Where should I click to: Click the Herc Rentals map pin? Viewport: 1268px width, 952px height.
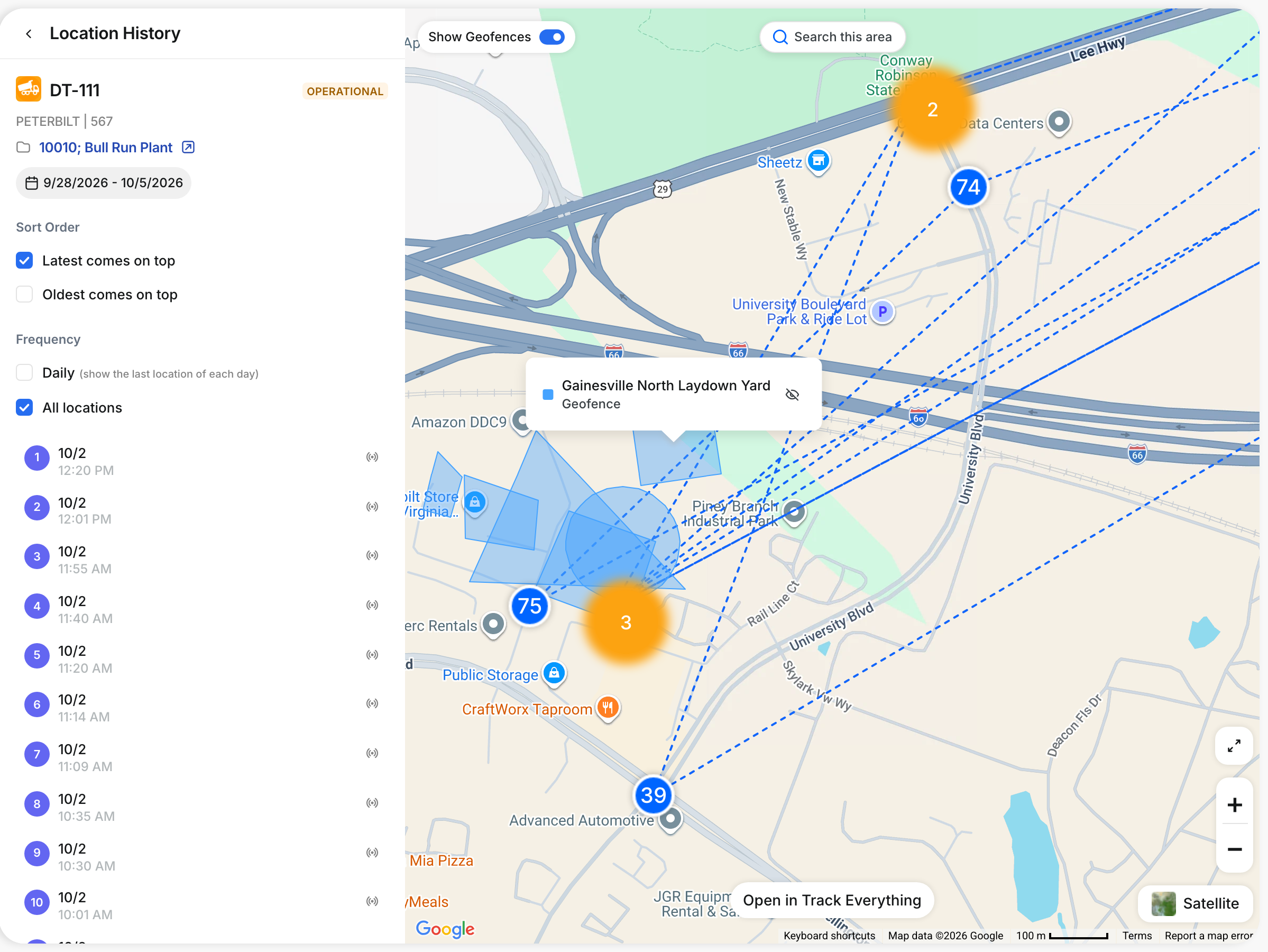tap(493, 624)
